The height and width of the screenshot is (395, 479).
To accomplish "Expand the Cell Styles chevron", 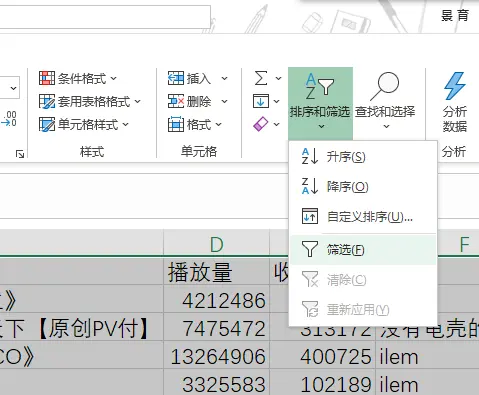I will tap(125, 124).
